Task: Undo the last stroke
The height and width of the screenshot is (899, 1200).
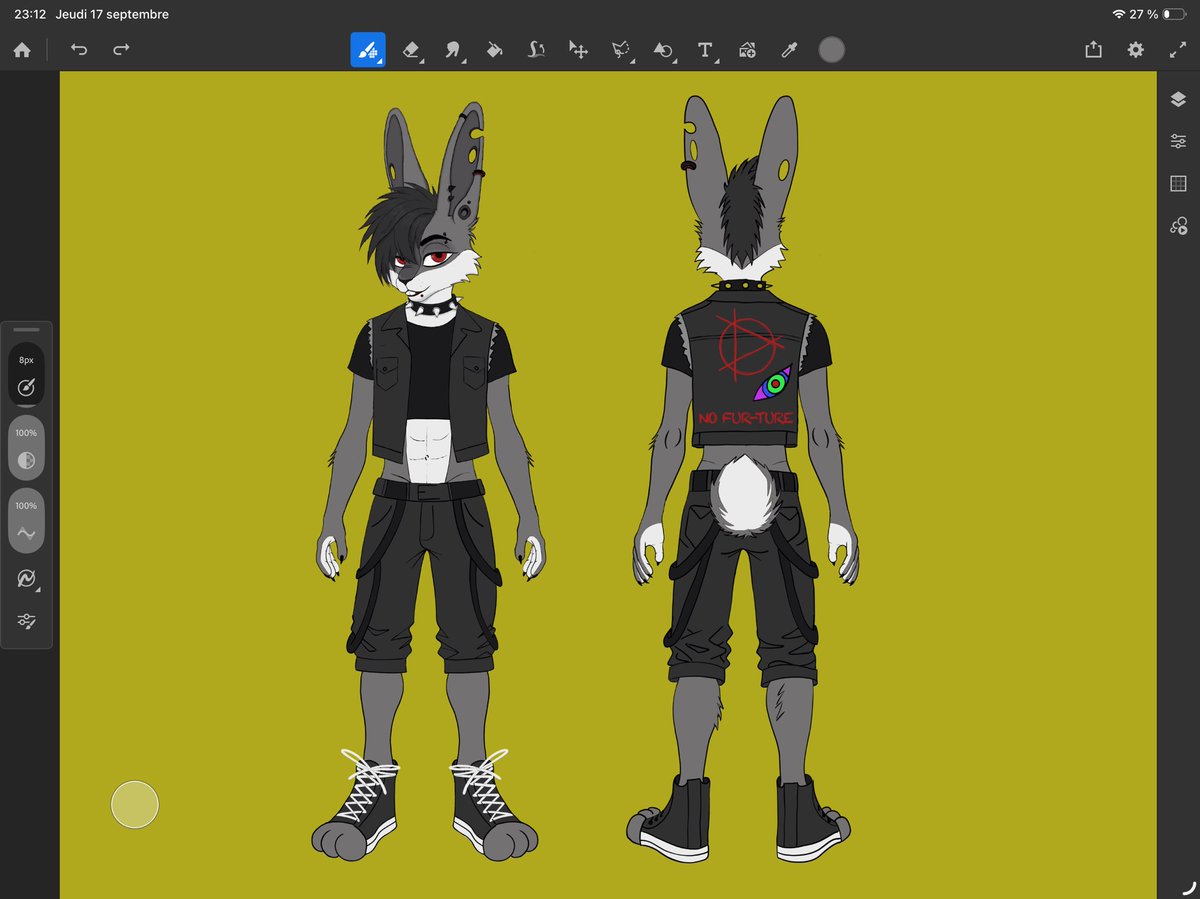Action: tap(79, 50)
